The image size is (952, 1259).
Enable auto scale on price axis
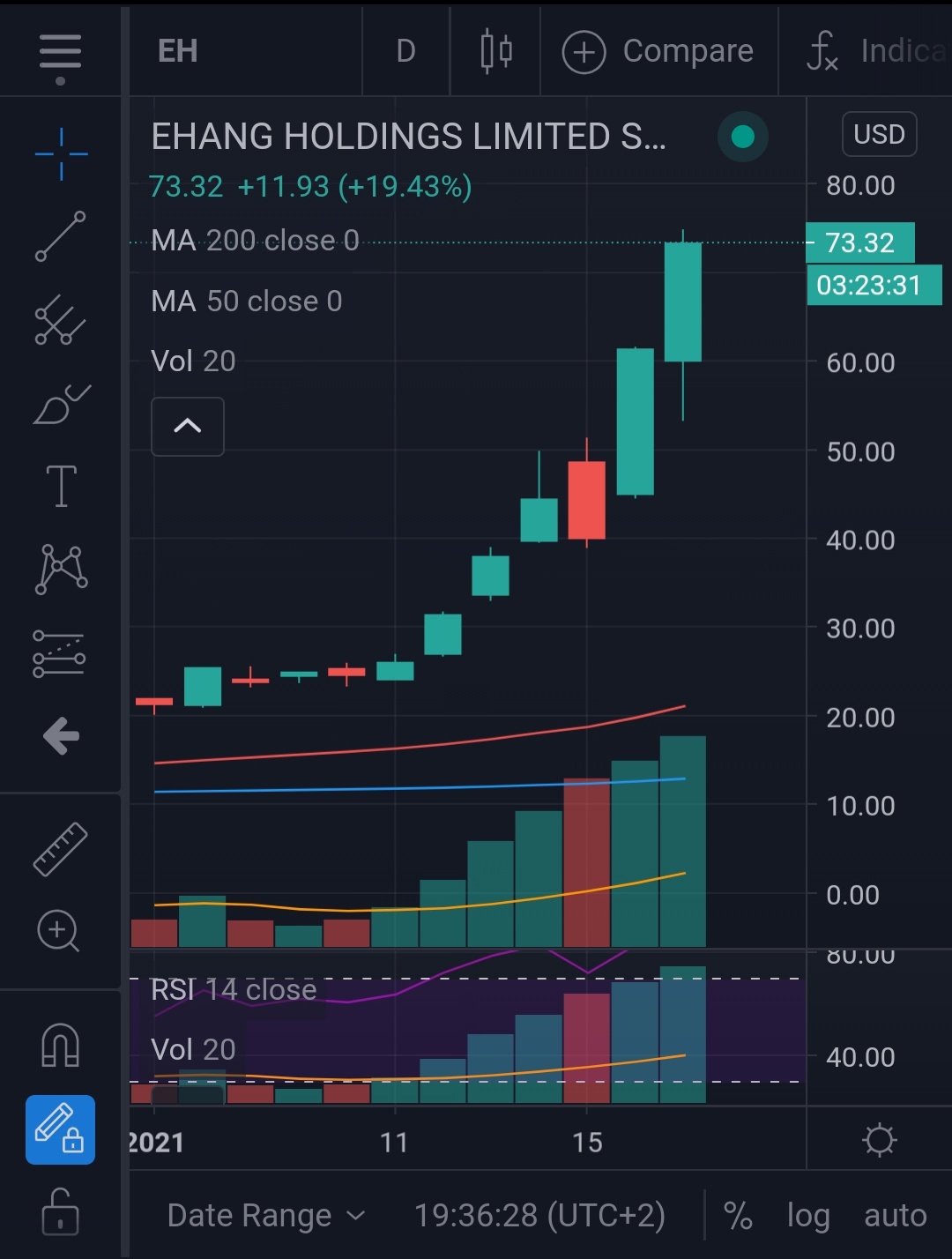click(895, 1216)
